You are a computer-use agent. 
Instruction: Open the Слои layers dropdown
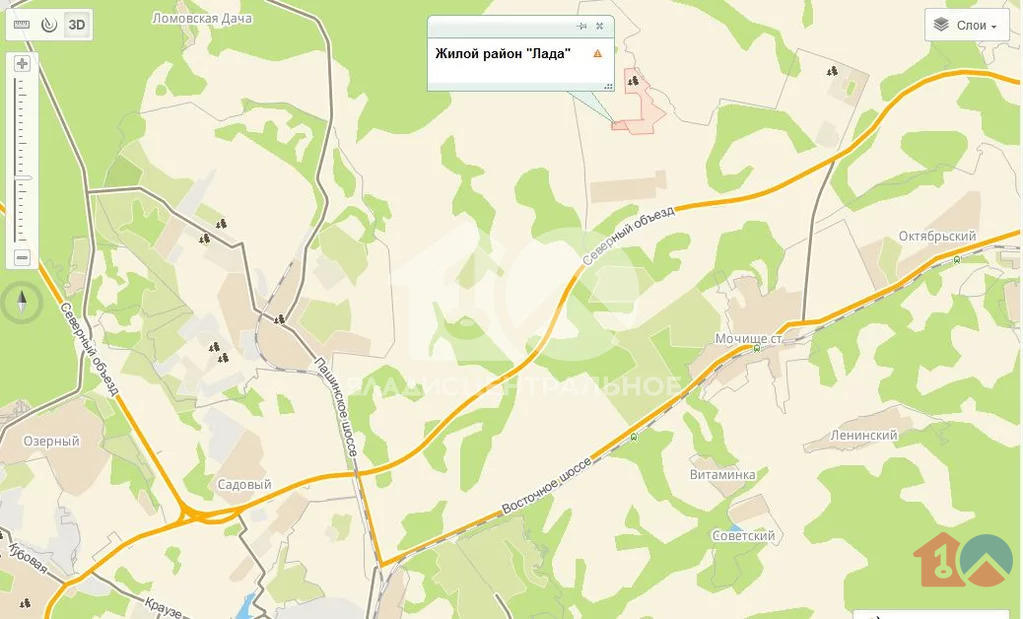tap(967, 25)
